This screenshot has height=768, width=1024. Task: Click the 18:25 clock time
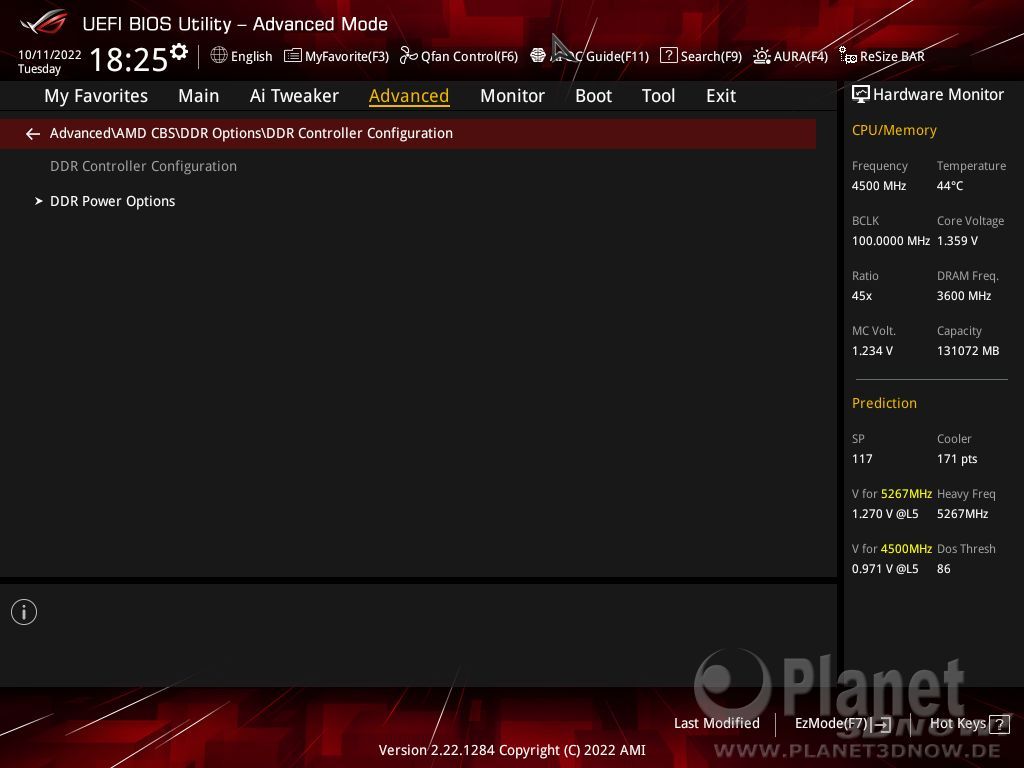129,59
